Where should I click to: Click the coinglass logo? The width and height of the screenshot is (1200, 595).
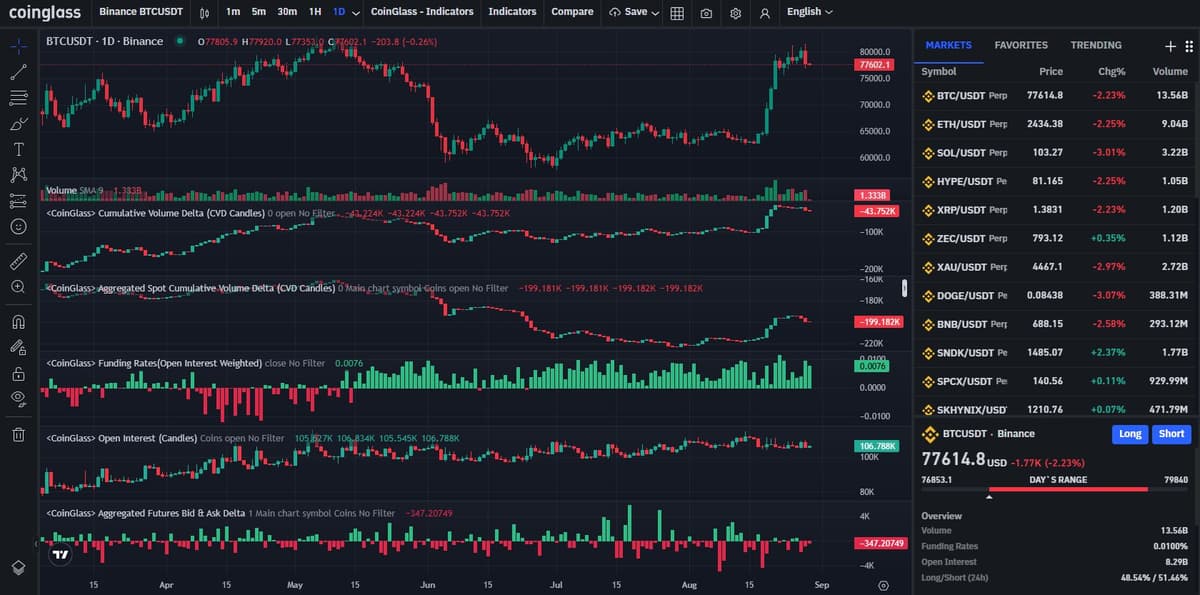point(44,12)
